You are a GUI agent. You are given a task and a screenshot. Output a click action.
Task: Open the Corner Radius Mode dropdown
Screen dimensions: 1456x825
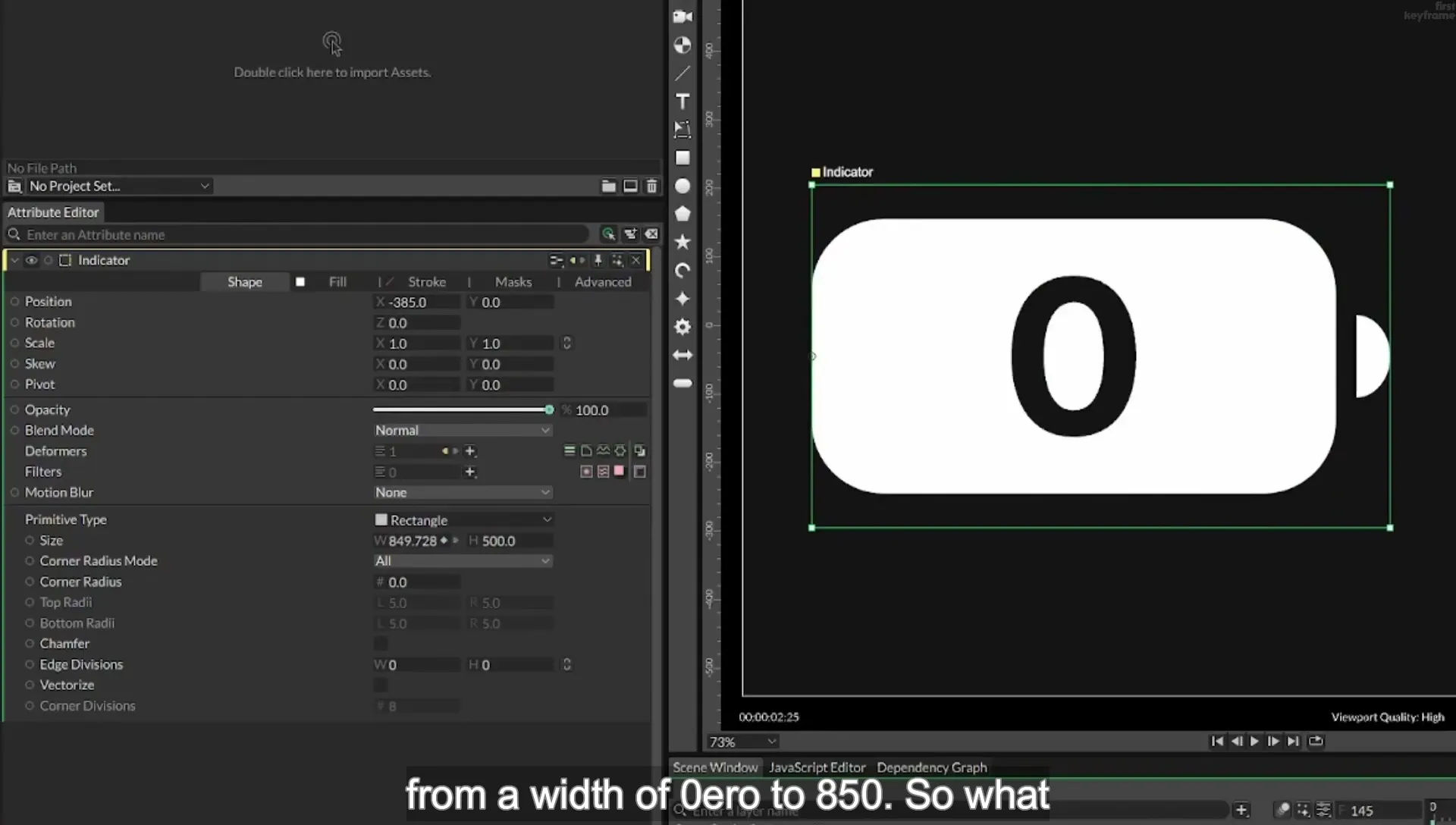[x=463, y=561]
